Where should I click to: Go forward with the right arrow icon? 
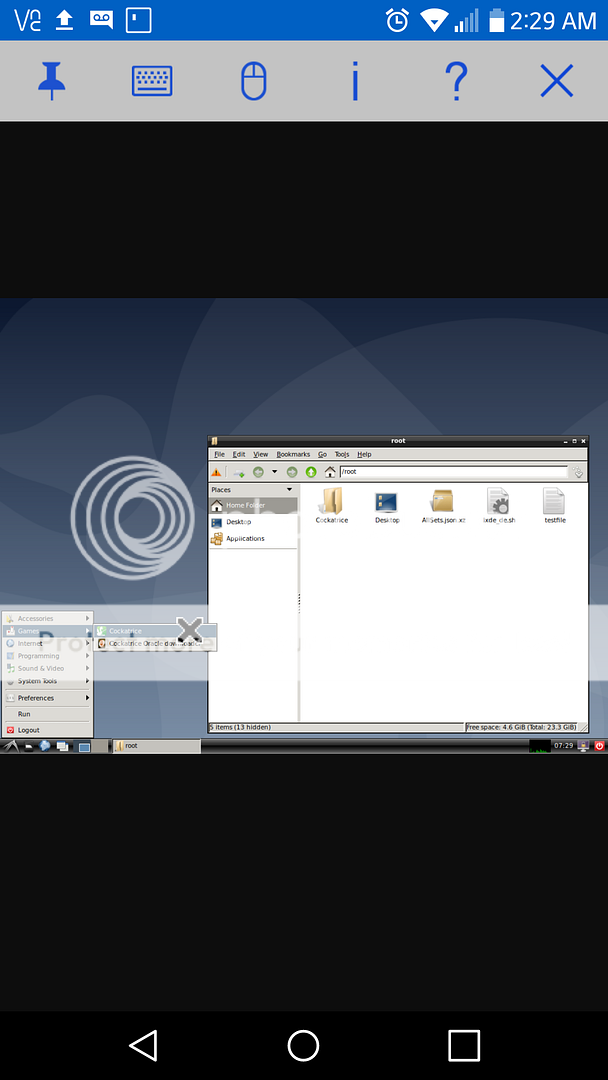pyautogui.click(x=292, y=472)
